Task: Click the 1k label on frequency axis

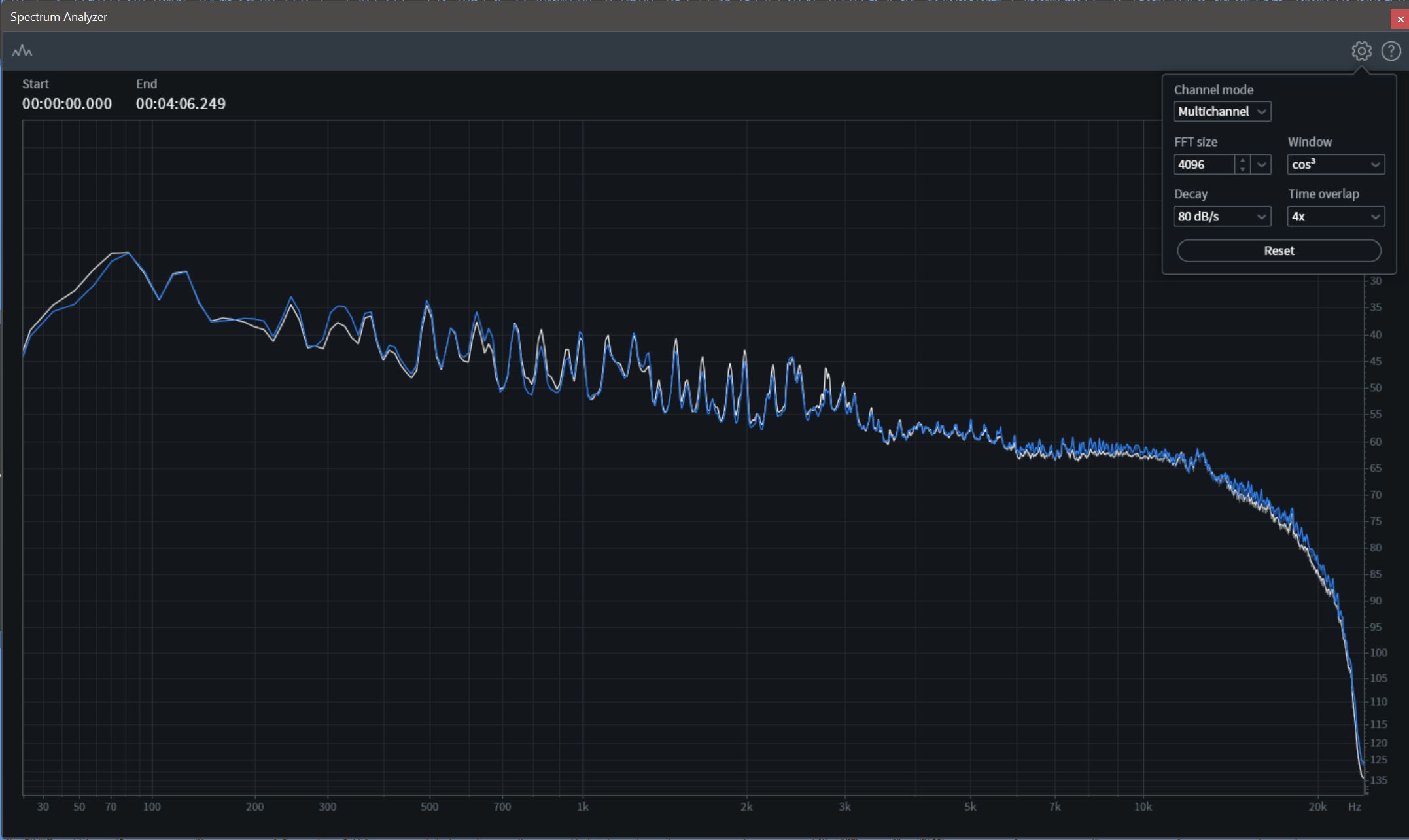Action: [582, 807]
